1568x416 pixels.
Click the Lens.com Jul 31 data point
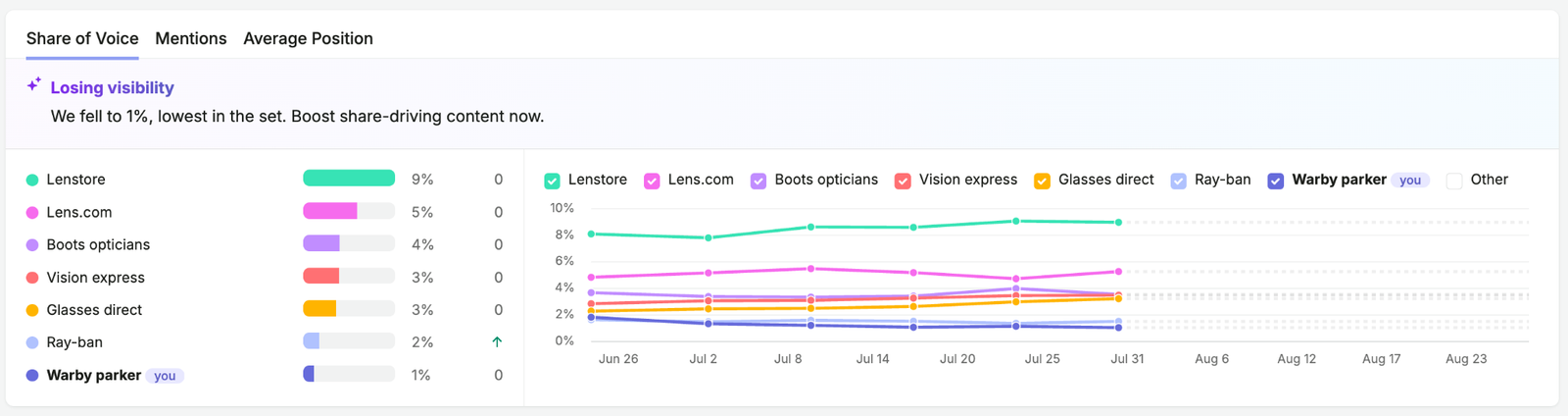pos(1118,272)
